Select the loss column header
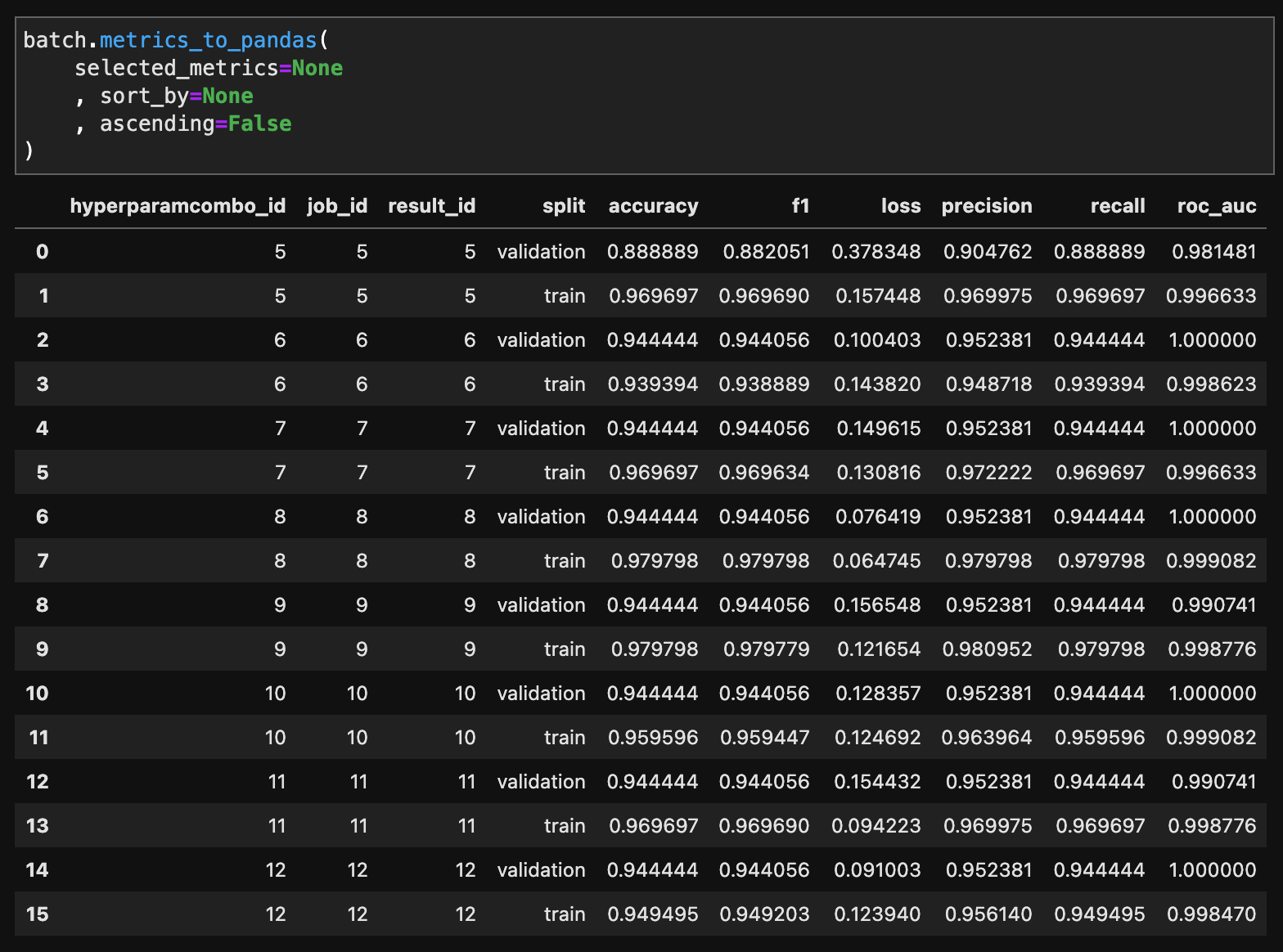Viewport: 1283px width, 952px height. tap(900, 206)
